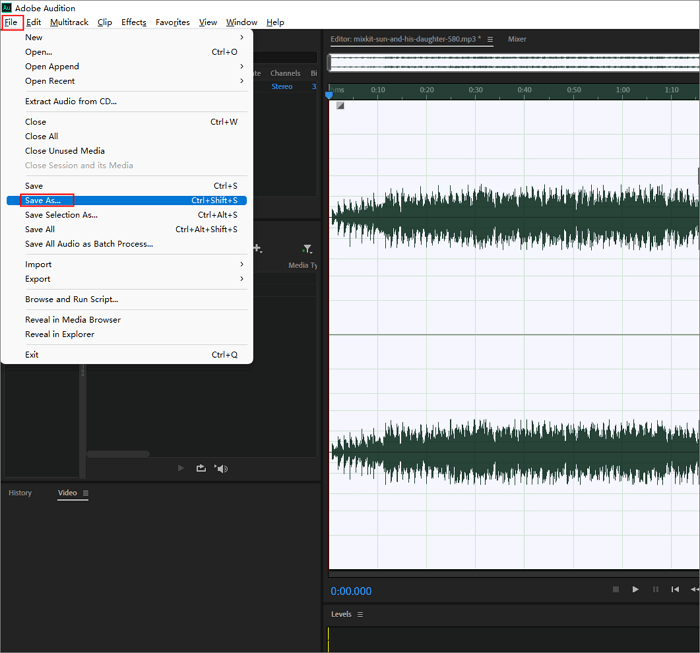Toggle the auto-play speaker icon in Files panel
The image size is (700, 653).
[221, 468]
